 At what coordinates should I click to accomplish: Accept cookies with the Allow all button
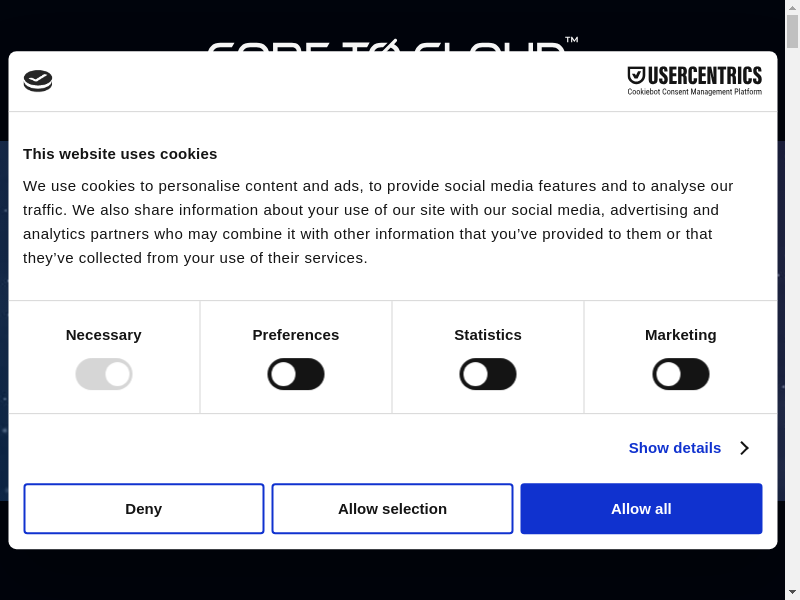pos(641,509)
